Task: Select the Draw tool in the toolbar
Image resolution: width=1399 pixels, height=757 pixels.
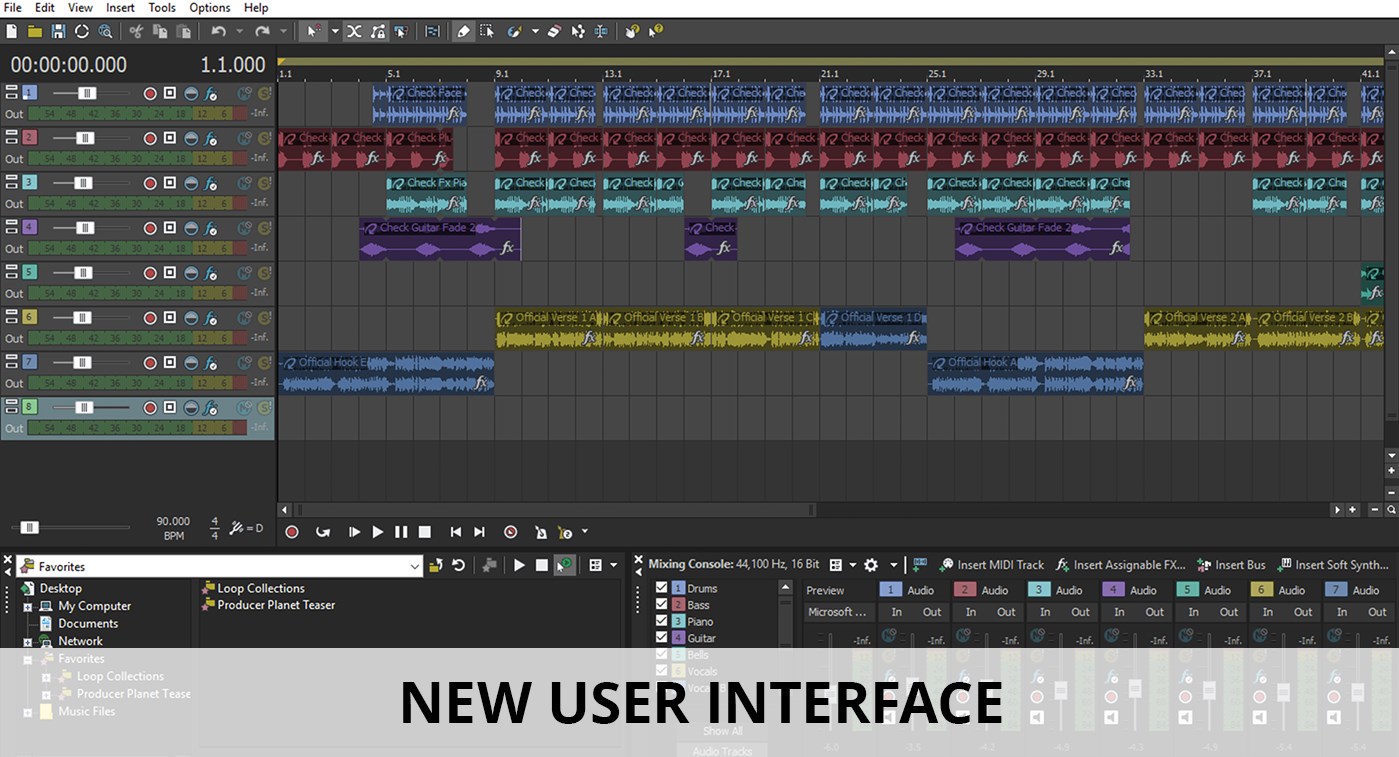Action: point(464,31)
